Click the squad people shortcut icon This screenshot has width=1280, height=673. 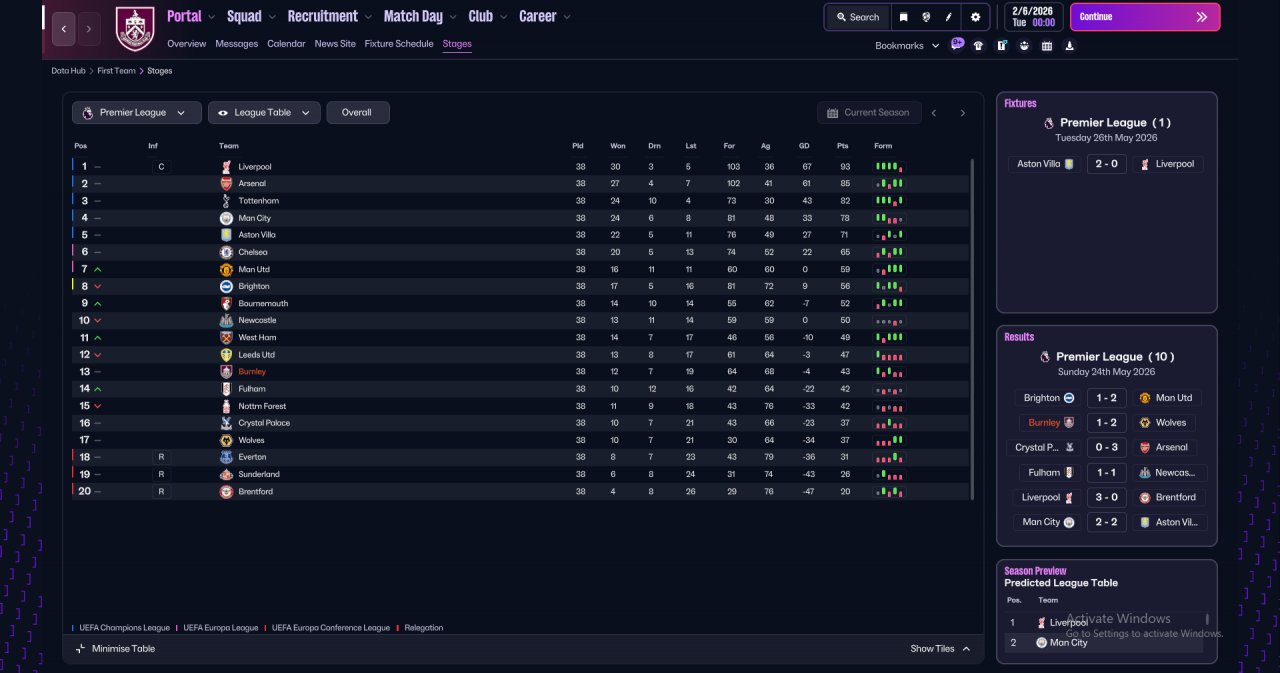(x=1024, y=45)
